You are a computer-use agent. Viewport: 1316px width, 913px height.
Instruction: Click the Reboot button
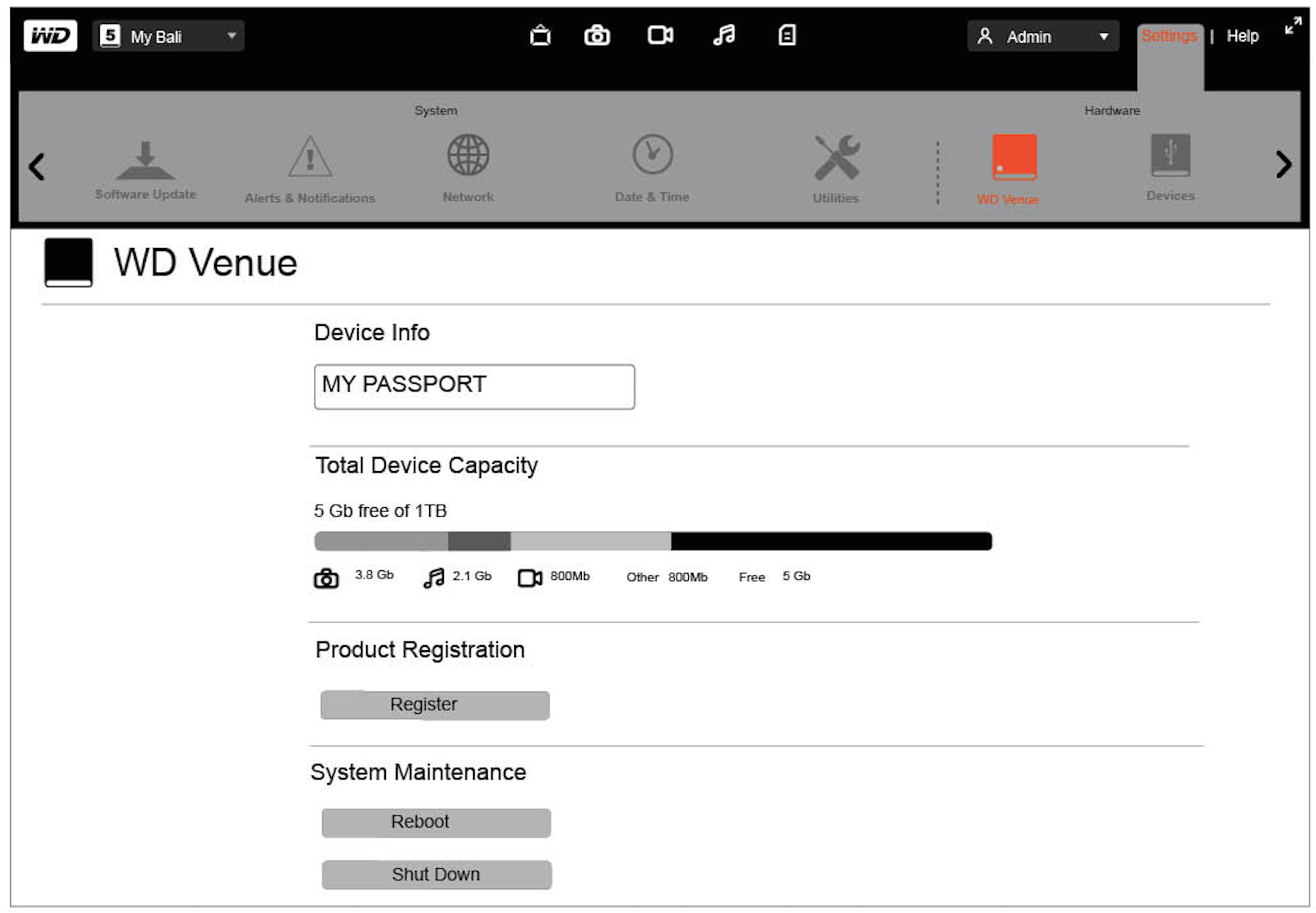coord(436,822)
